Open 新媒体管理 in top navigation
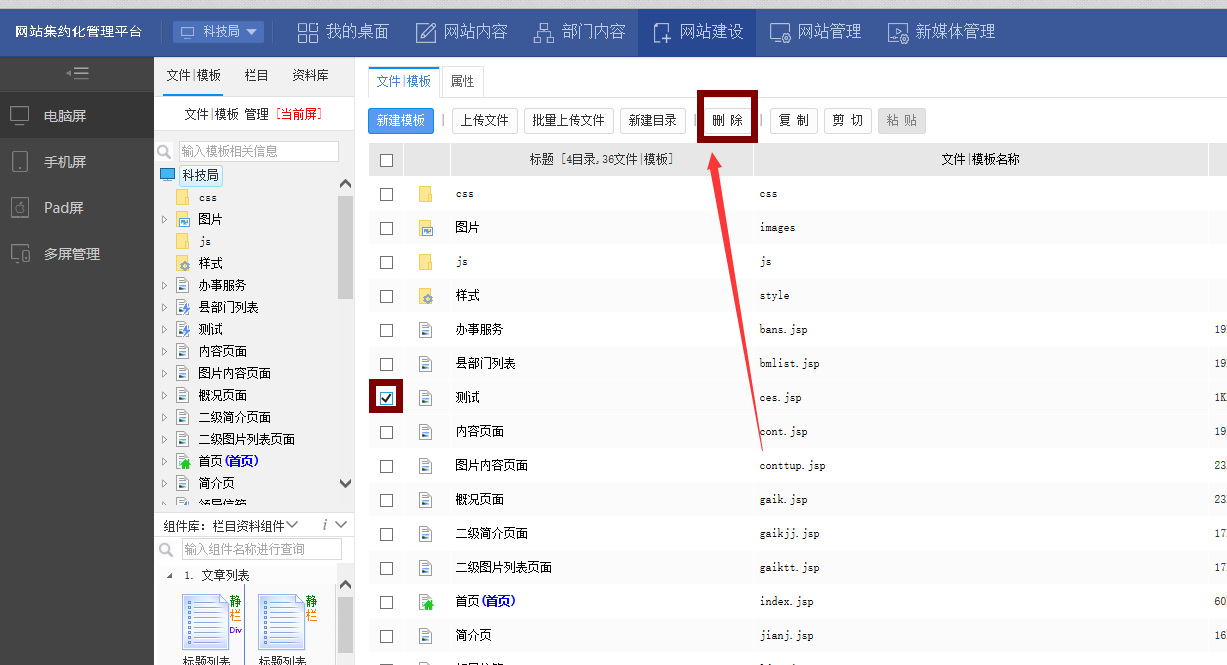Viewport: 1227px width, 665px height. click(x=941, y=32)
